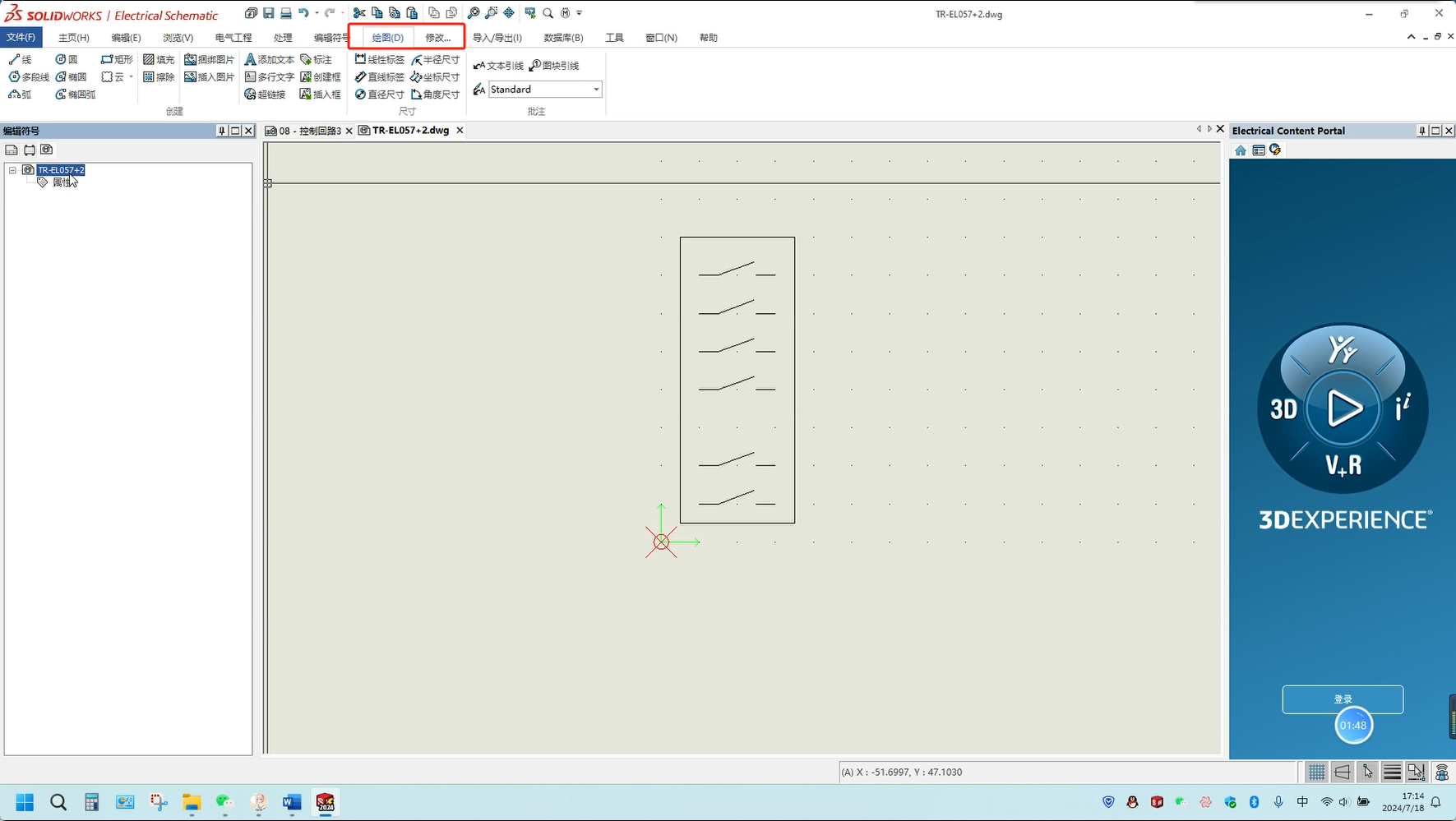
Task: Collapse the TR-EL057+2 tree node
Action: tap(12, 170)
